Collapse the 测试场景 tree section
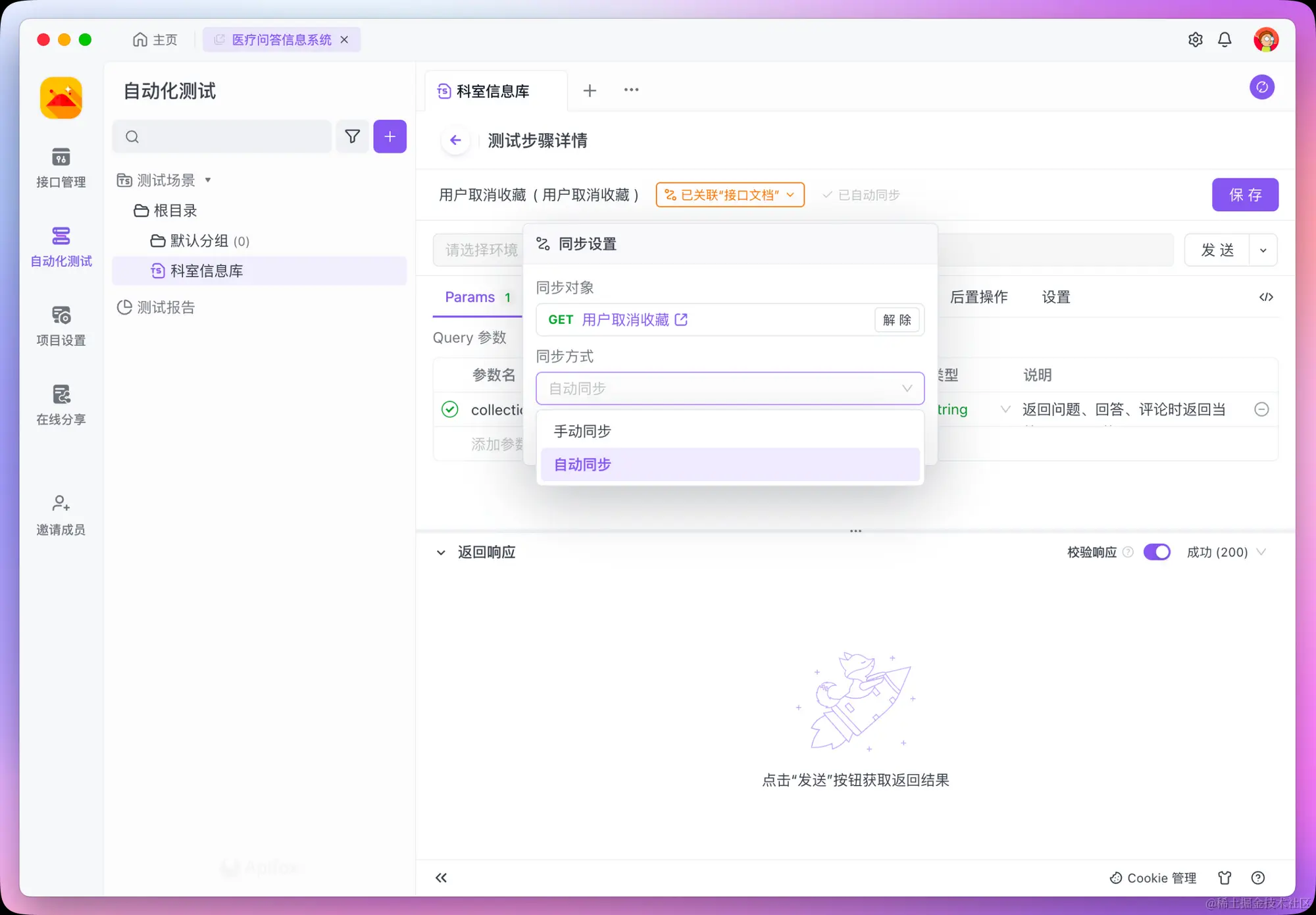 207,180
